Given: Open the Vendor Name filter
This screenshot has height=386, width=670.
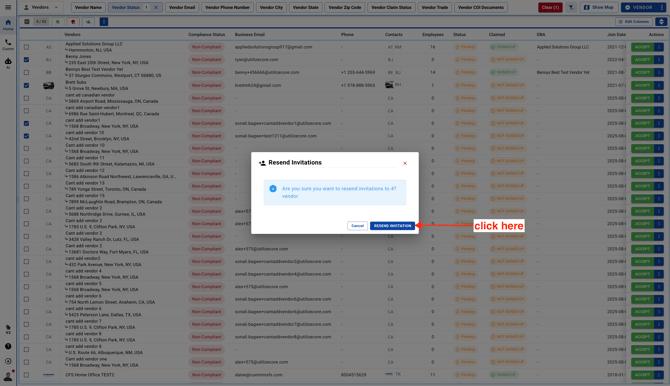Looking at the screenshot, I should coord(88,7).
